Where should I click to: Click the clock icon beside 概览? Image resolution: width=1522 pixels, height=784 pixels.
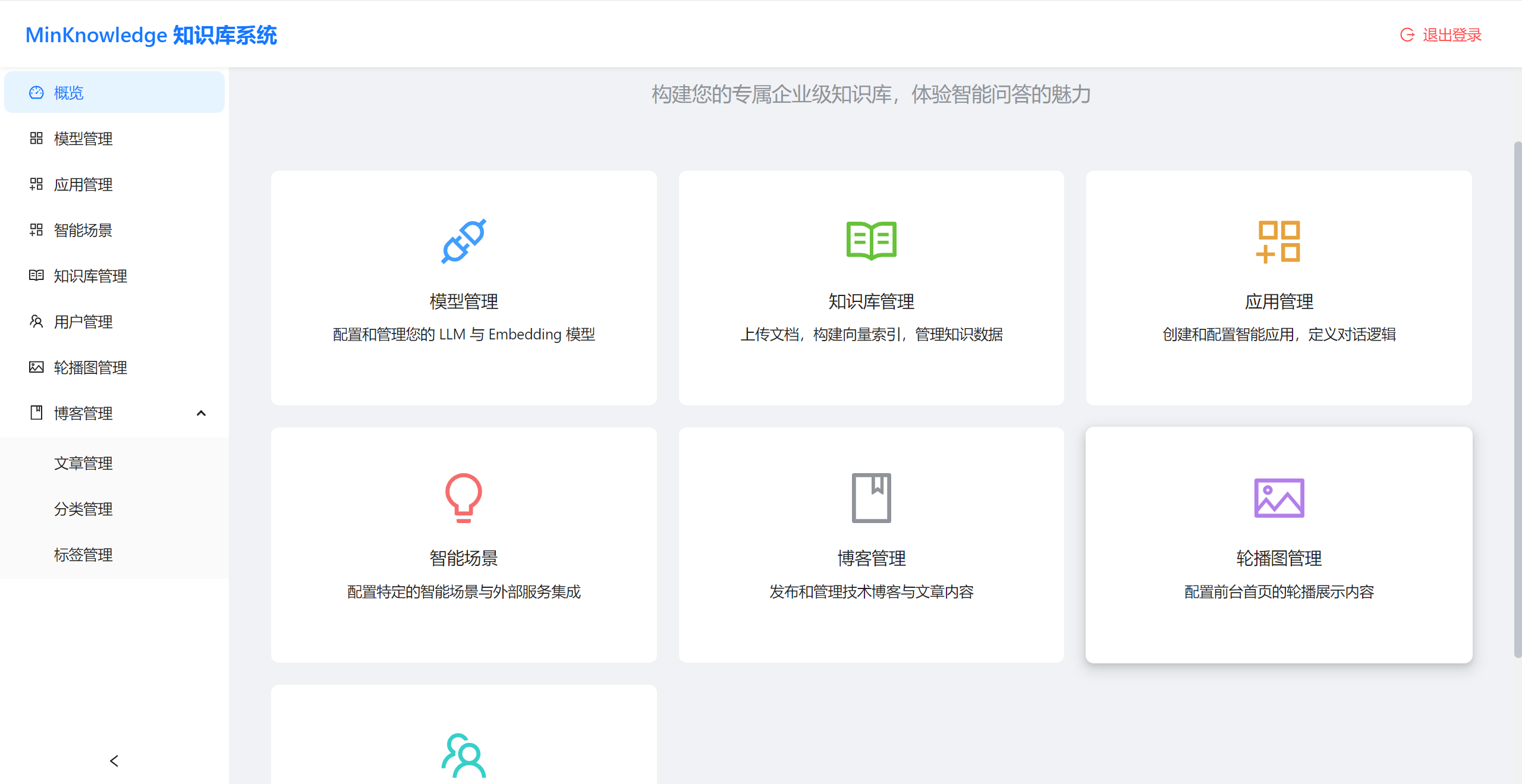tap(36, 93)
